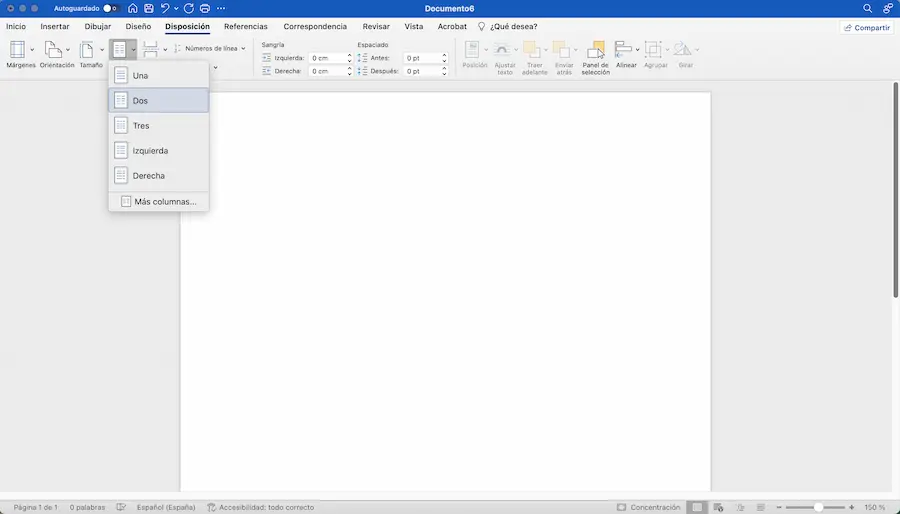Click the Girar icon
Viewport: 900px width, 514px height.
[x=682, y=49]
